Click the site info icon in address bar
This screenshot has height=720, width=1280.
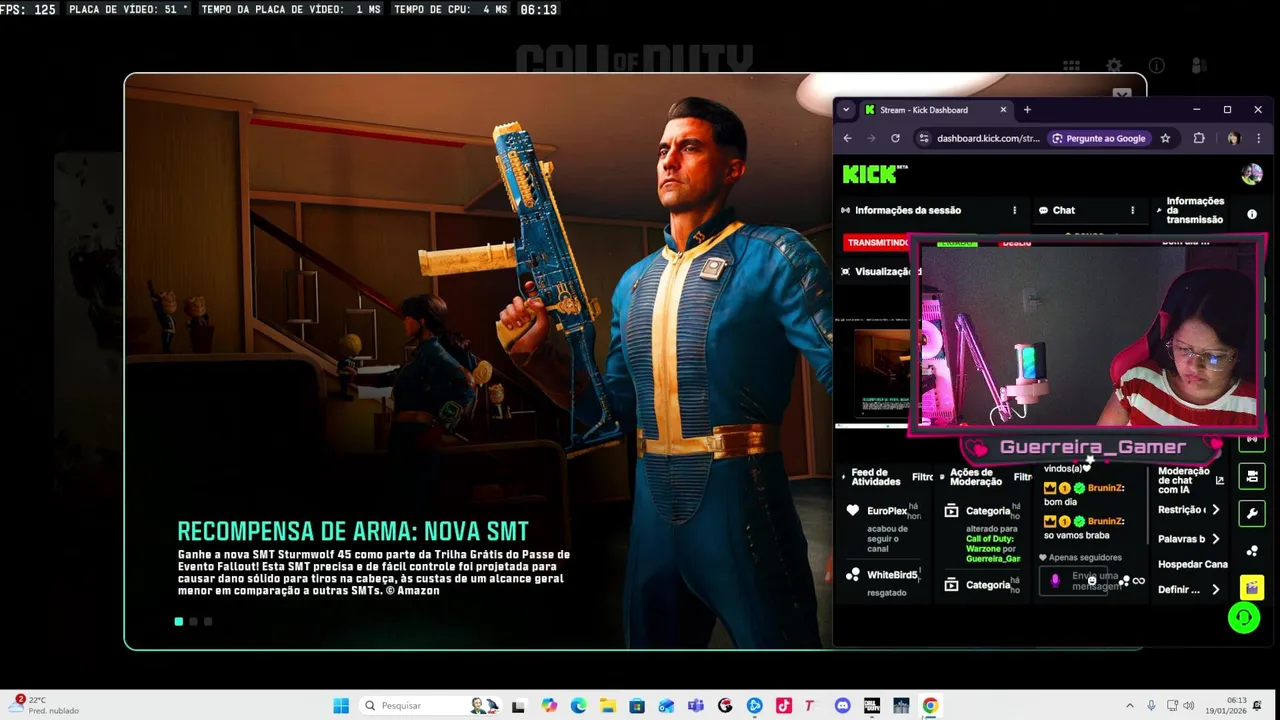[924, 138]
